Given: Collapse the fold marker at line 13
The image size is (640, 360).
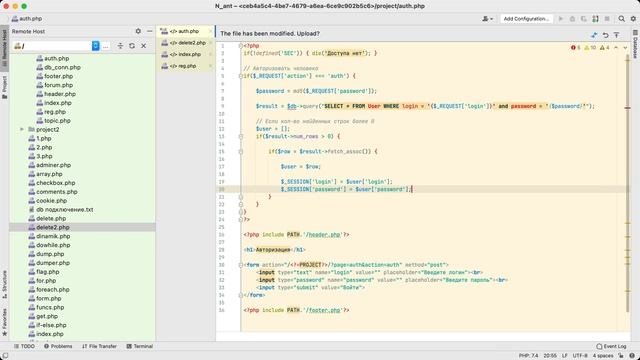Looking at the screenshot, I should point(241,136).
